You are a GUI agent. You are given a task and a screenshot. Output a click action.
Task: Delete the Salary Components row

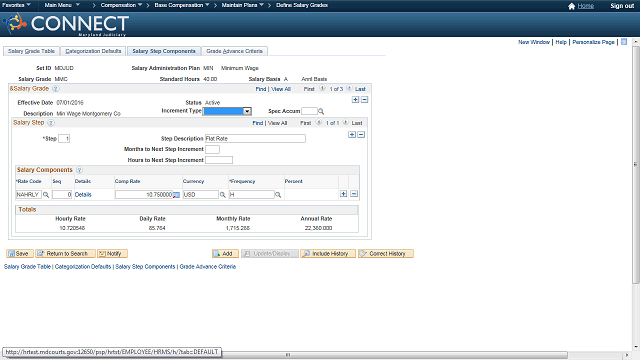point(354,194)
